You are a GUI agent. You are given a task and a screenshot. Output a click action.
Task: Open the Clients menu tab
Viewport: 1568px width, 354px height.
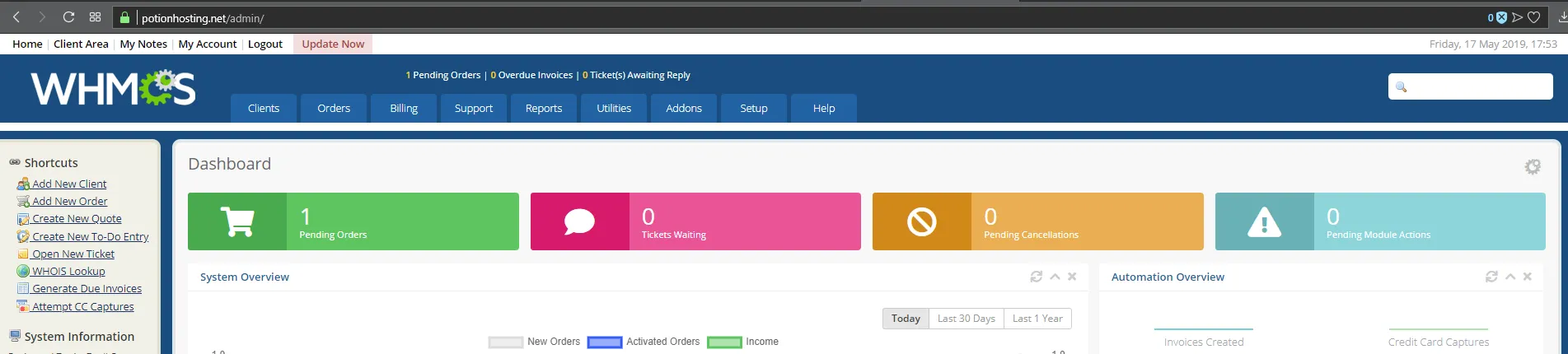(x=264, y=108)
